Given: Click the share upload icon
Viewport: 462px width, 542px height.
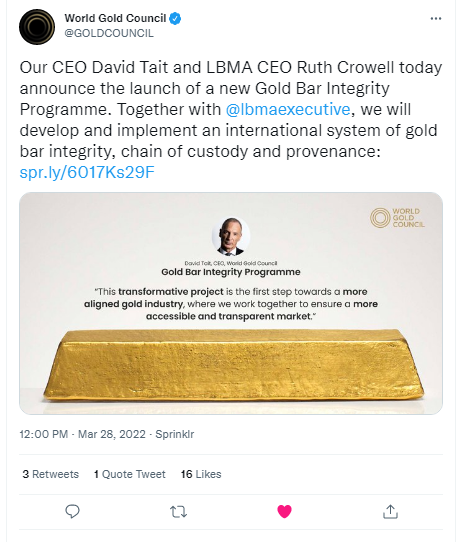Looking at the screenshot, I should point(390,512).
